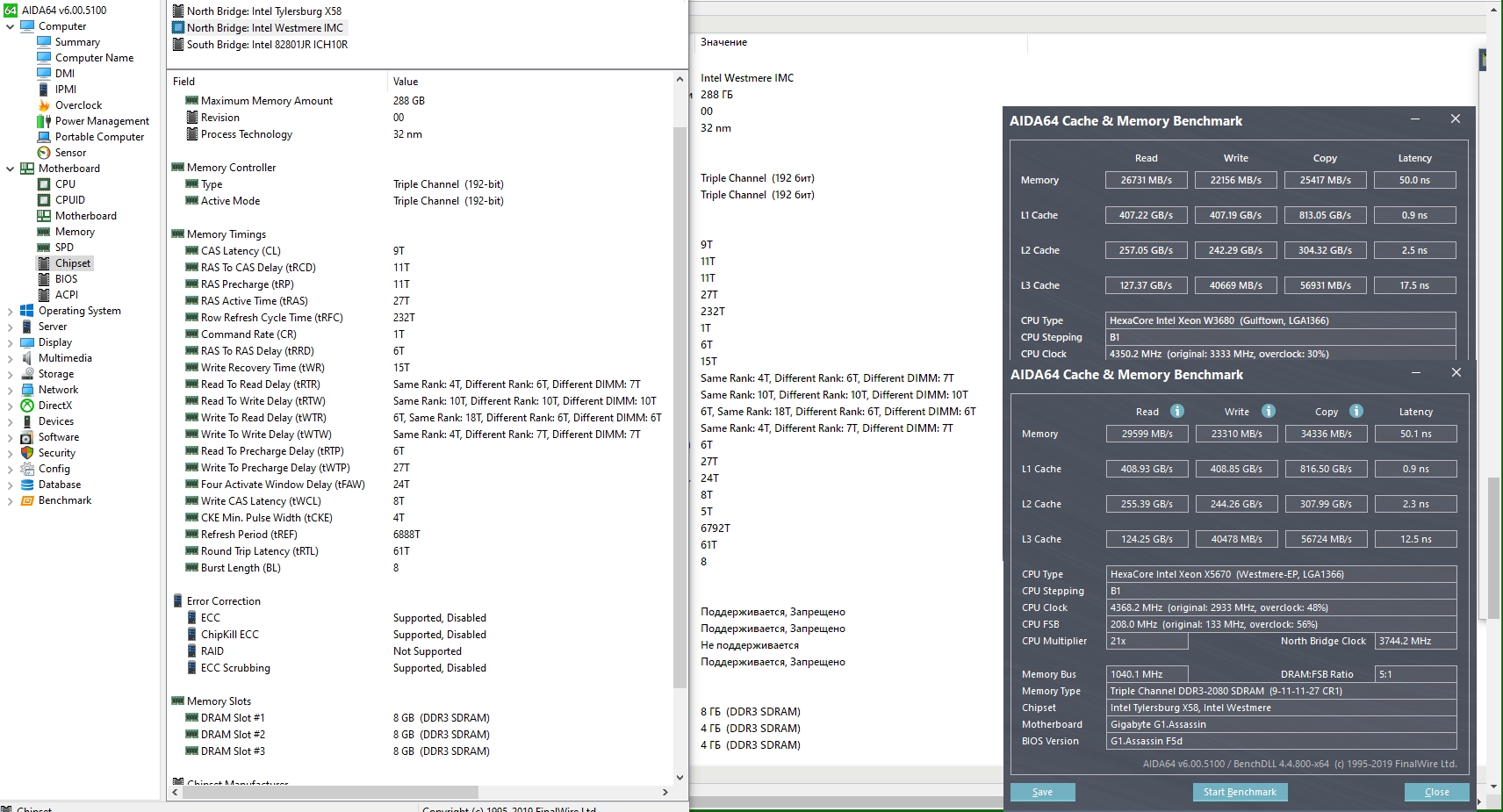Click the SPD memory icon
The width and height of the screenshot is (1503, 812).
point(44,248)
